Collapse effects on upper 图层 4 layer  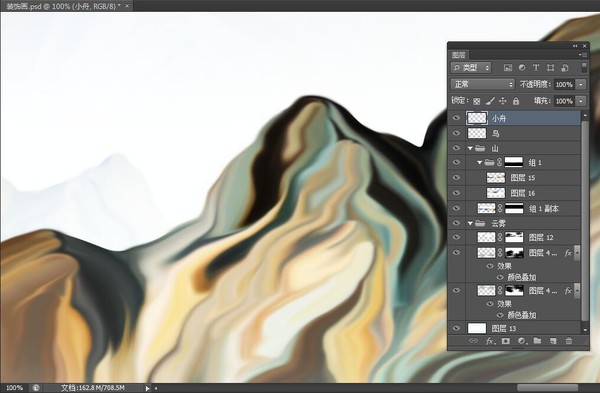click(577, 253)
